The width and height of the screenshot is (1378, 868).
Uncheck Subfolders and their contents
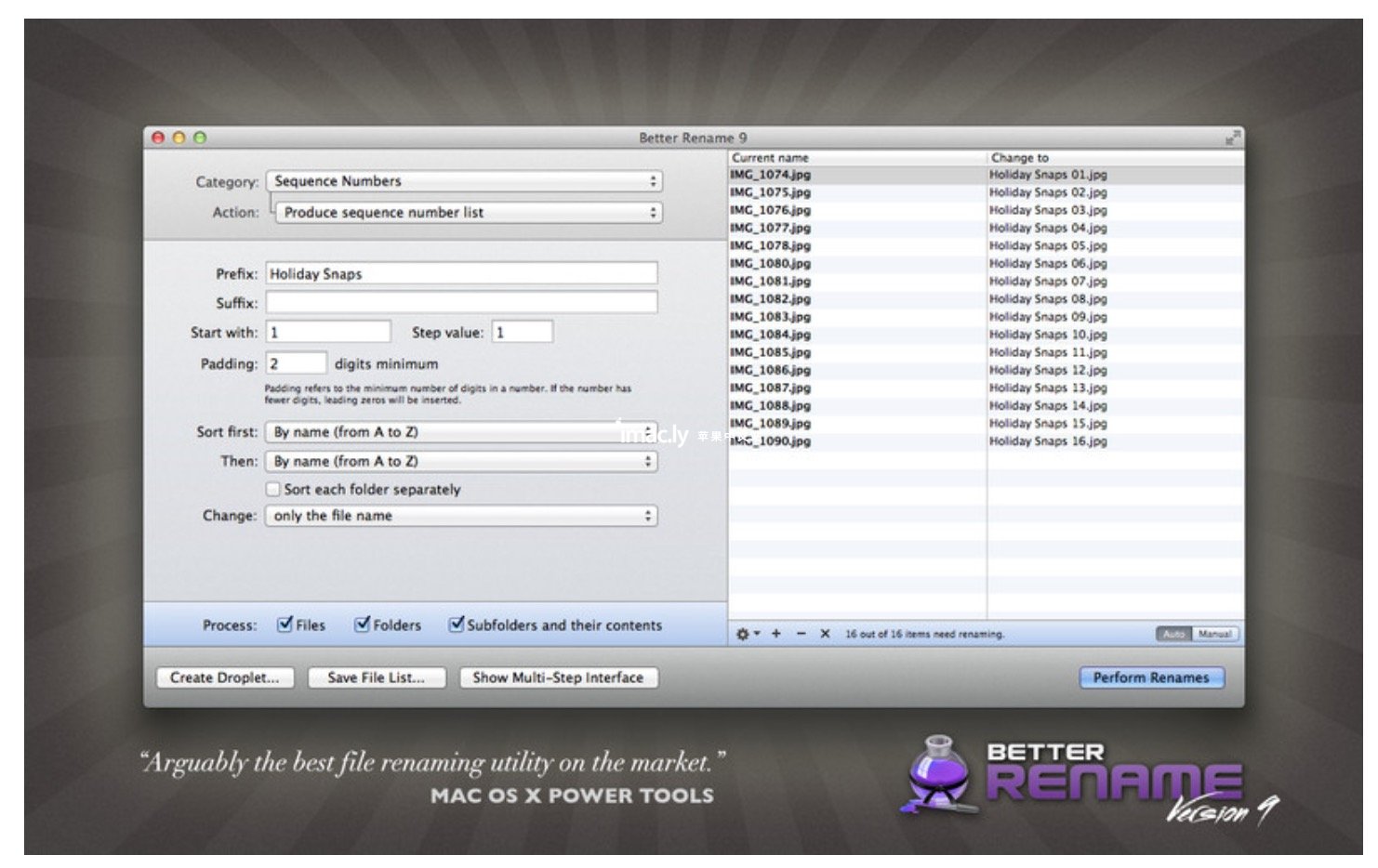click(x=457, y=625)
